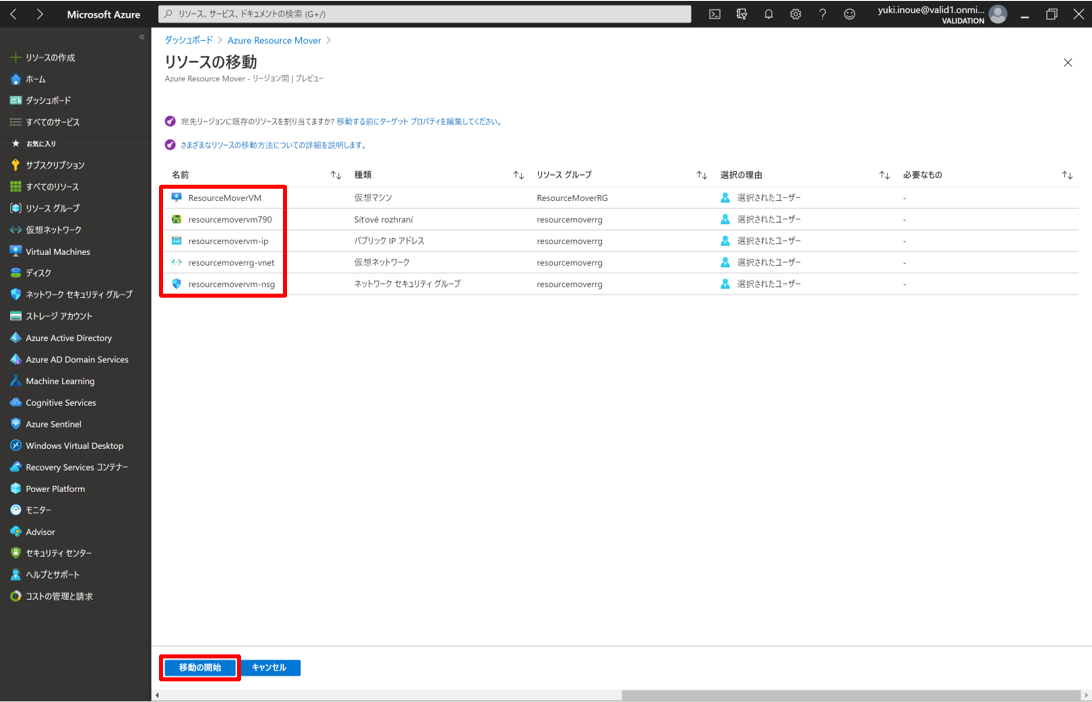The width and height of the screenshot is (1092, 702).
Task: Send feedback with the smiley icon
Action: coord(850,14)
